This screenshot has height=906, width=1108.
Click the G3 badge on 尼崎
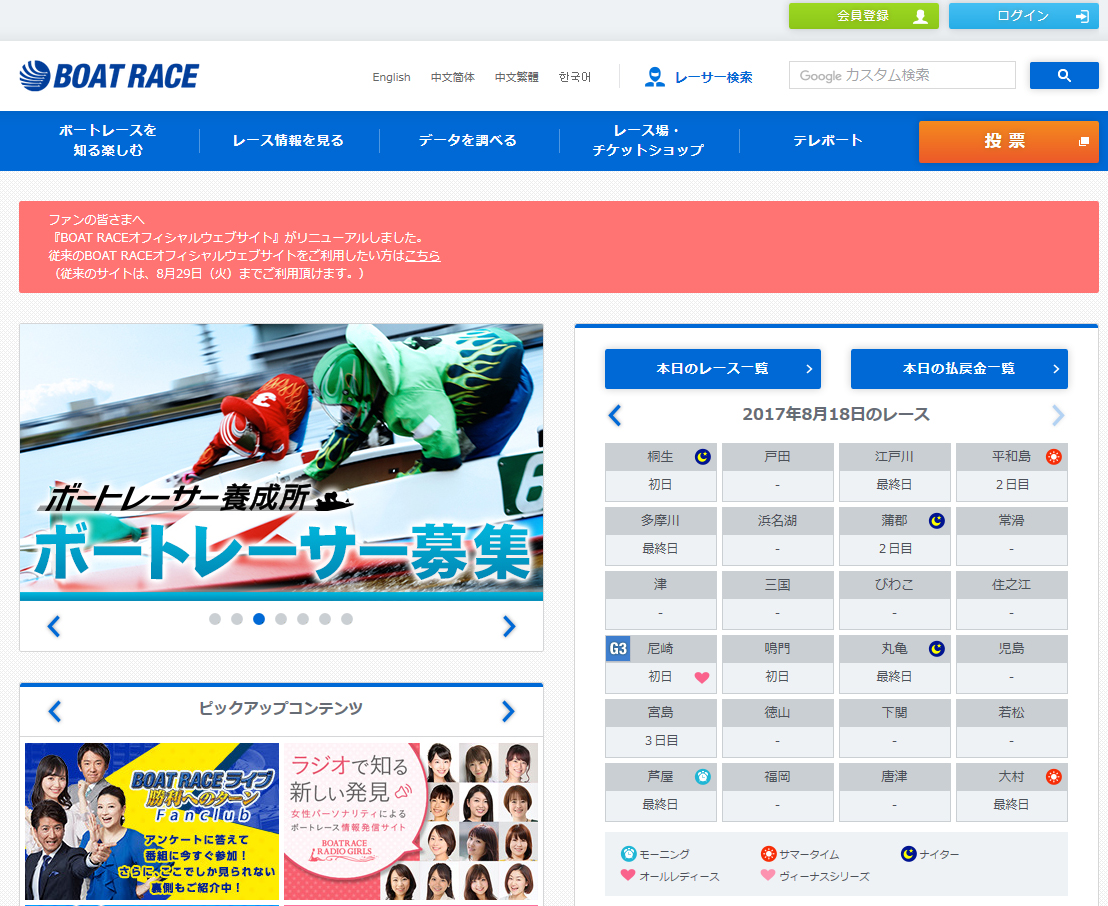618,649
